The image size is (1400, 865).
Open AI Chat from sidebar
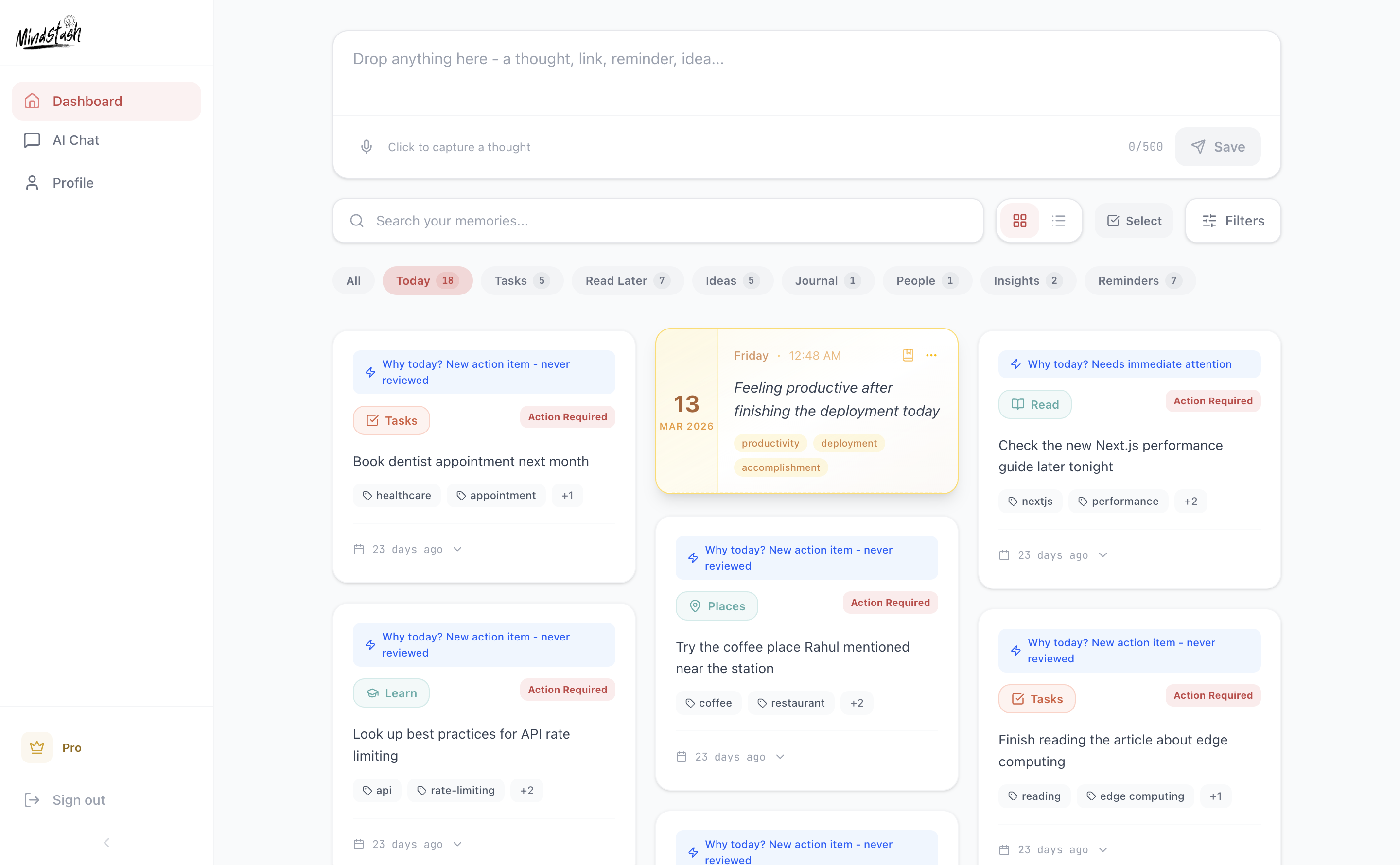tap(76, 140)
